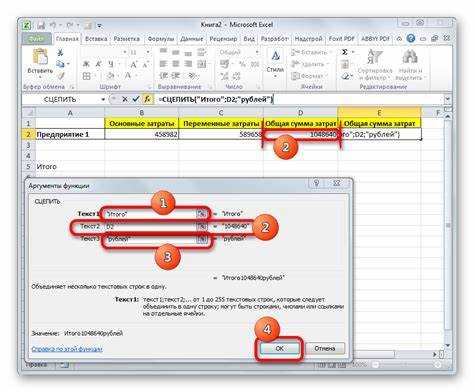Click the Copy icon in the clipboard group
The width and height of the screenshot is (474, 392).
pyautogui.click(x=60, y=64)
